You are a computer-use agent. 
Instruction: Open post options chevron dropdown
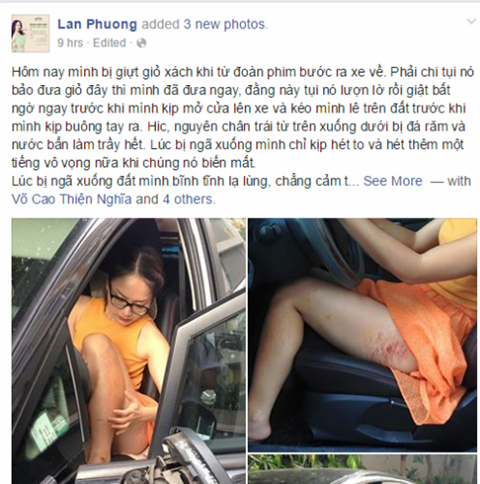coord(471,22)
